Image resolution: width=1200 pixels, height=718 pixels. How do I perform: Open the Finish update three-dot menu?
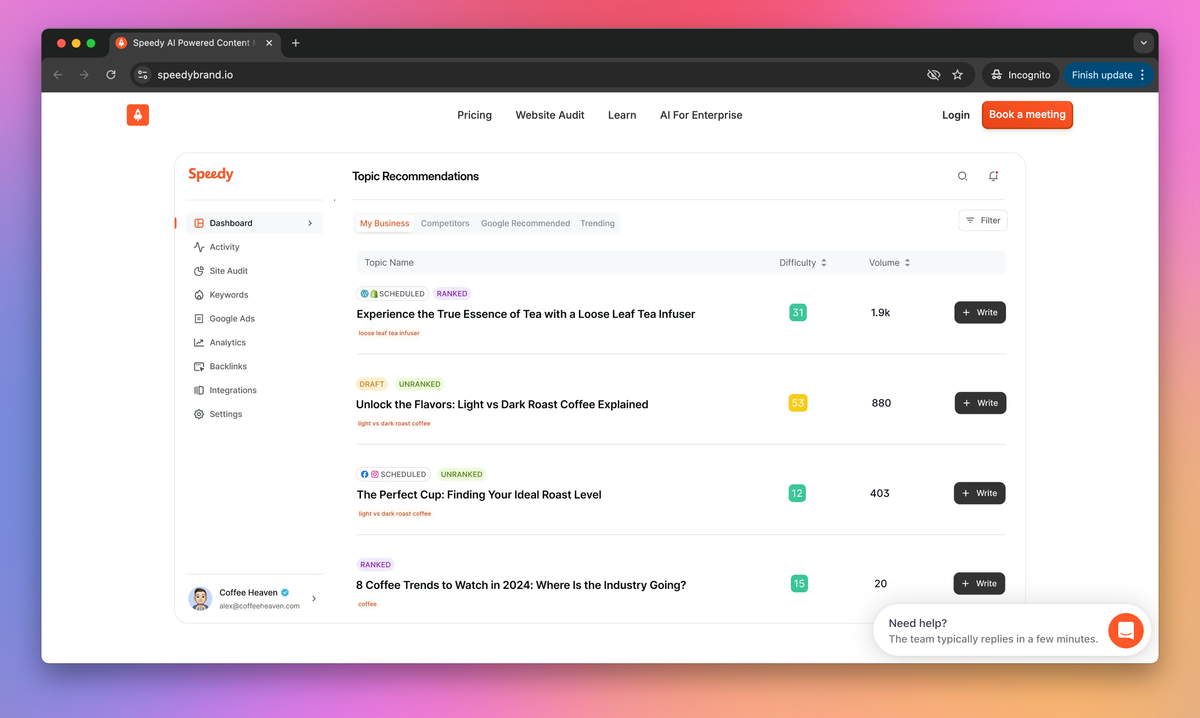pyautogui.click(x=1142, y=75)
